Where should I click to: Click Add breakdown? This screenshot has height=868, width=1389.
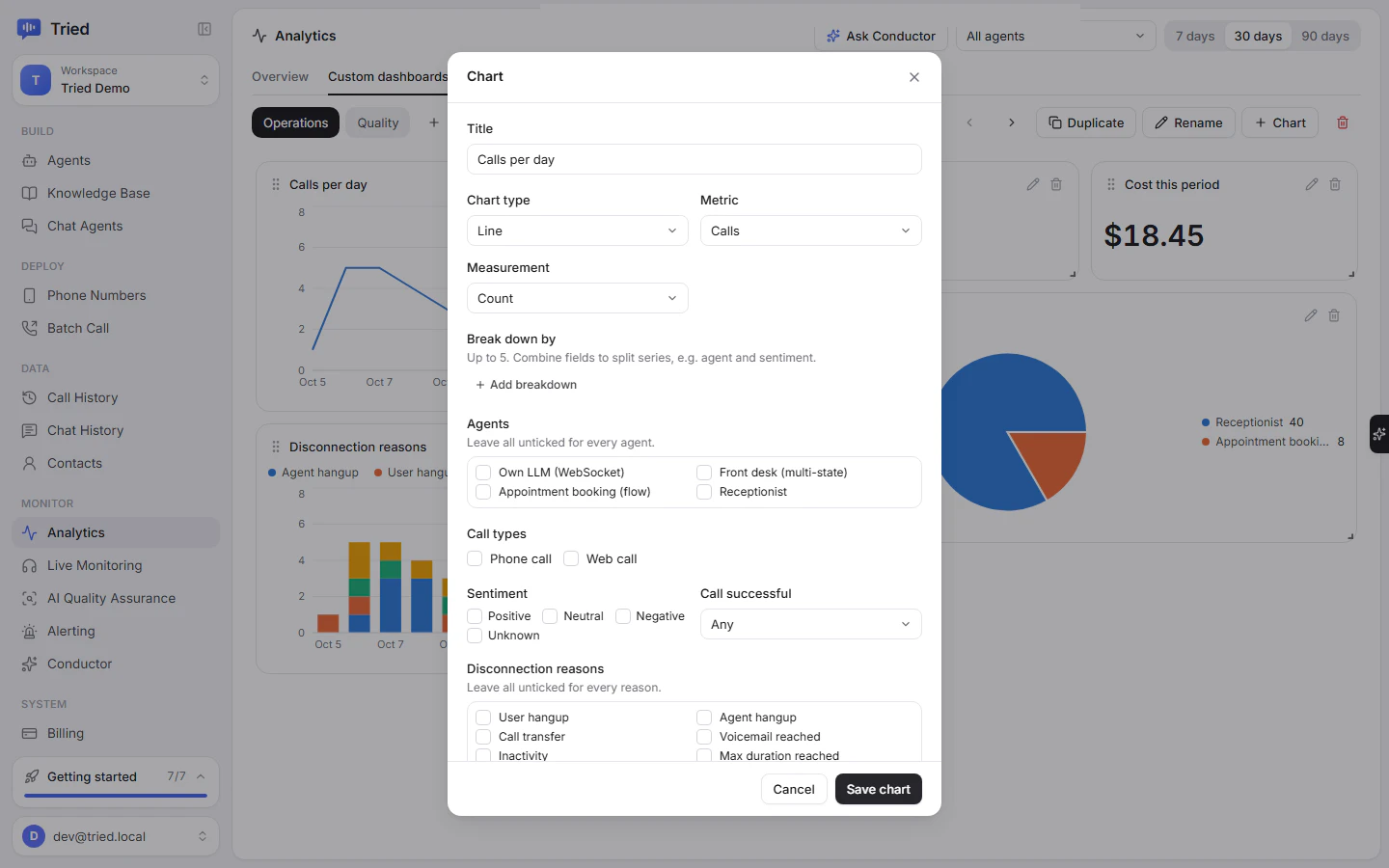(526, 385)
